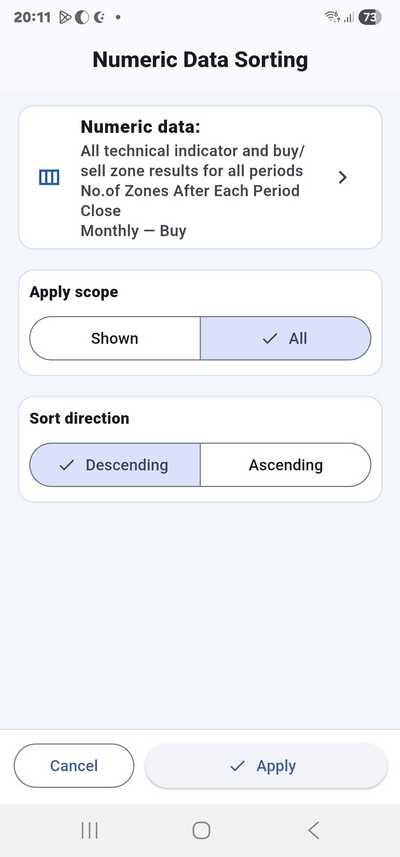Click the checkmark icon inside Descending segment
Viewport: 400px width, 857px height.
(x=67, y=465)
